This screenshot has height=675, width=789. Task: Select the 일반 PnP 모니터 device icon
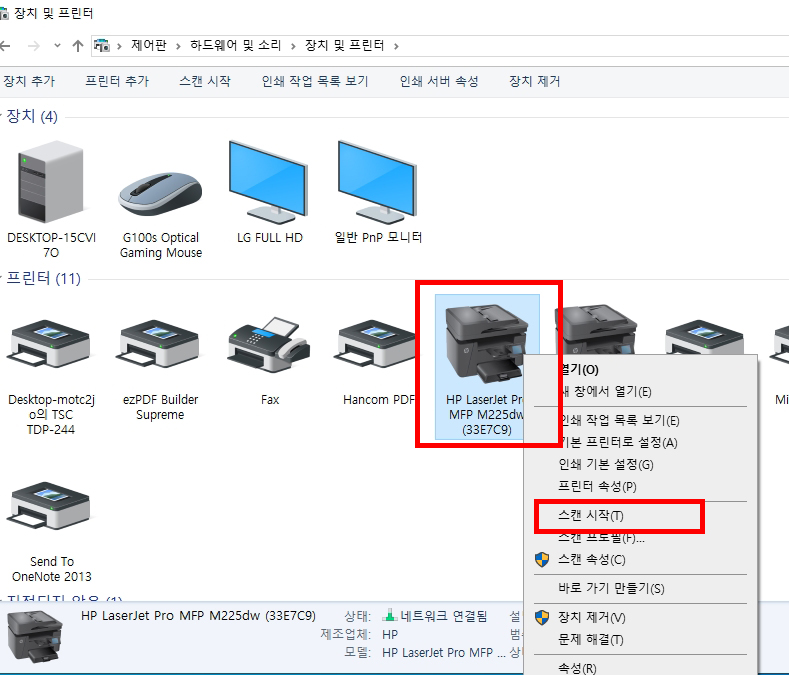click(377, 182)
